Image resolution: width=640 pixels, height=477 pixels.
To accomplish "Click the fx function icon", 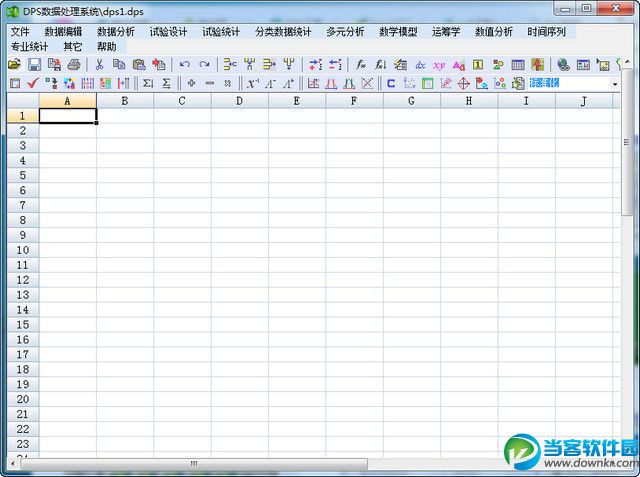I will (360, 64).
